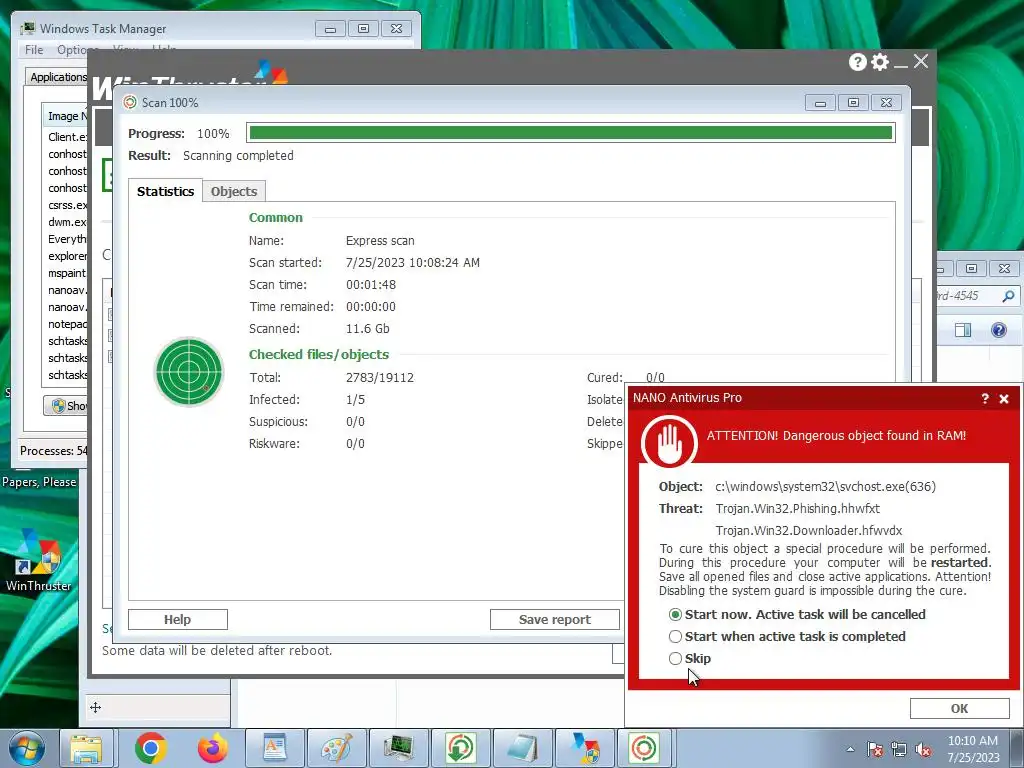Open Windows Explorer from the taskbar
Screen dimensions: 1024x768
[x=86, y=748]
